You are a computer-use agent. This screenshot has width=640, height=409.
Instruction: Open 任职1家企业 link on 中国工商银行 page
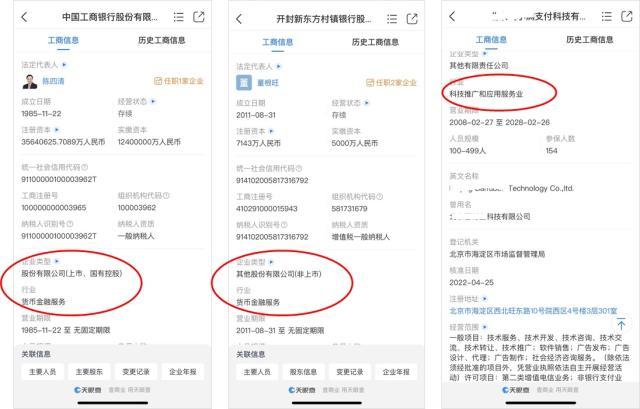point(178,81)
